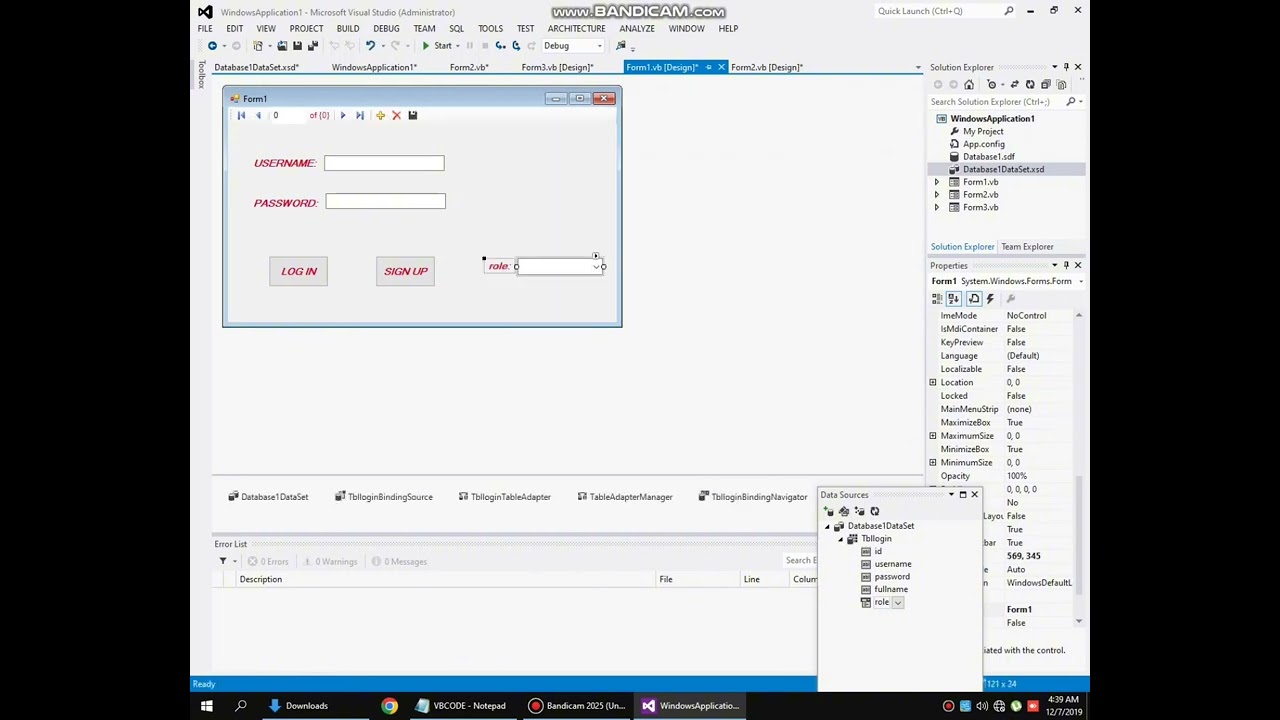
Task: Collapse Tbllogin node in Data Sources
Action: (x=841, y=539)
